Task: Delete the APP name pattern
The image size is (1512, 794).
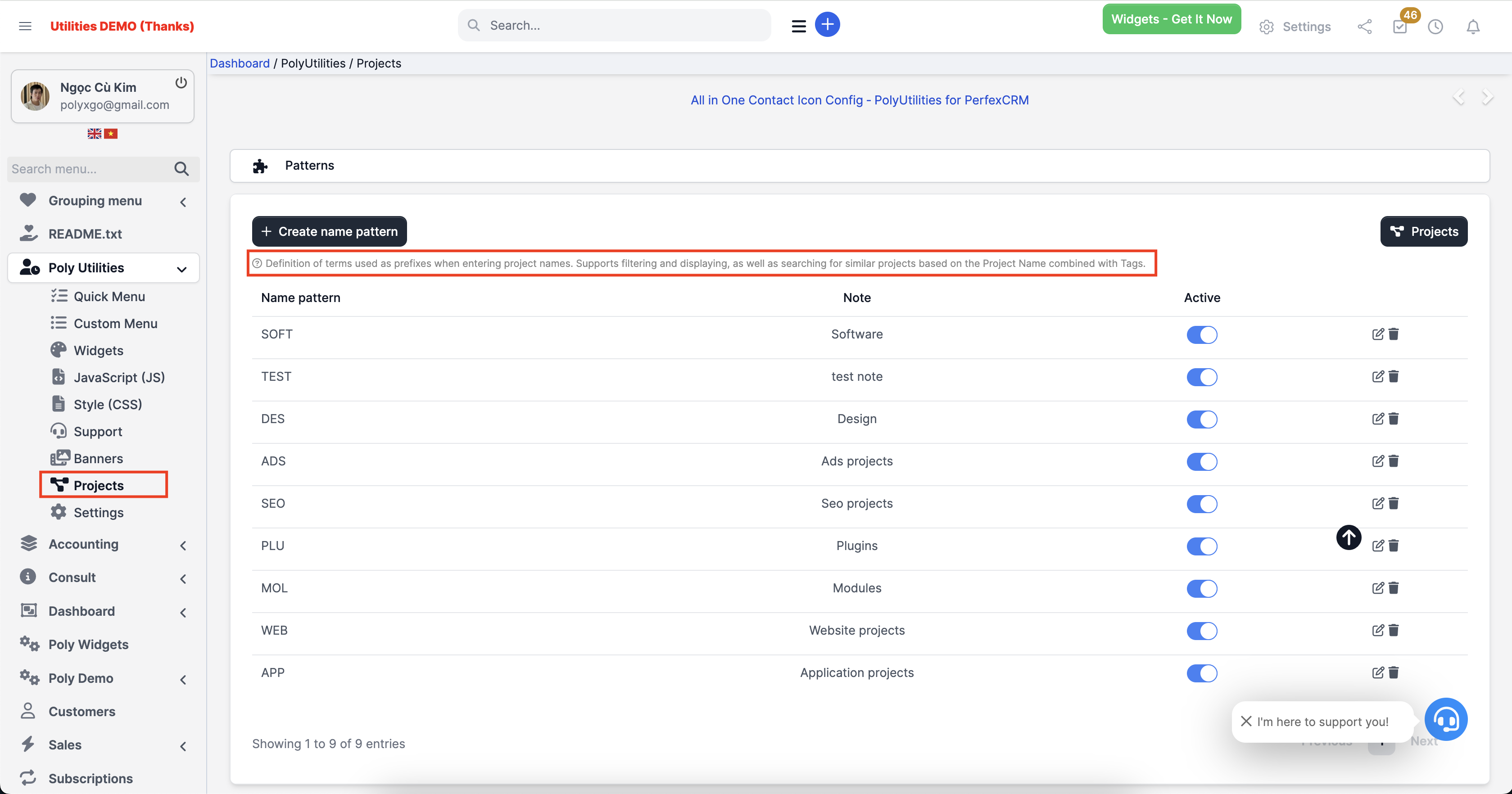Action: point(1394,672)
